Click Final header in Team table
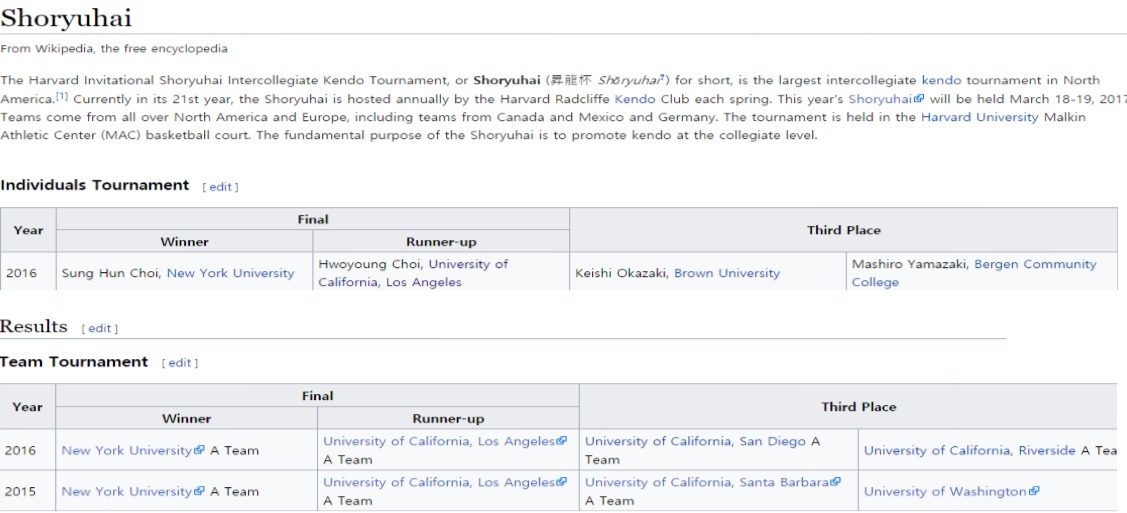Image resolution: width=1127 pixels, height=513 pixels. click(x=318, y=396)
